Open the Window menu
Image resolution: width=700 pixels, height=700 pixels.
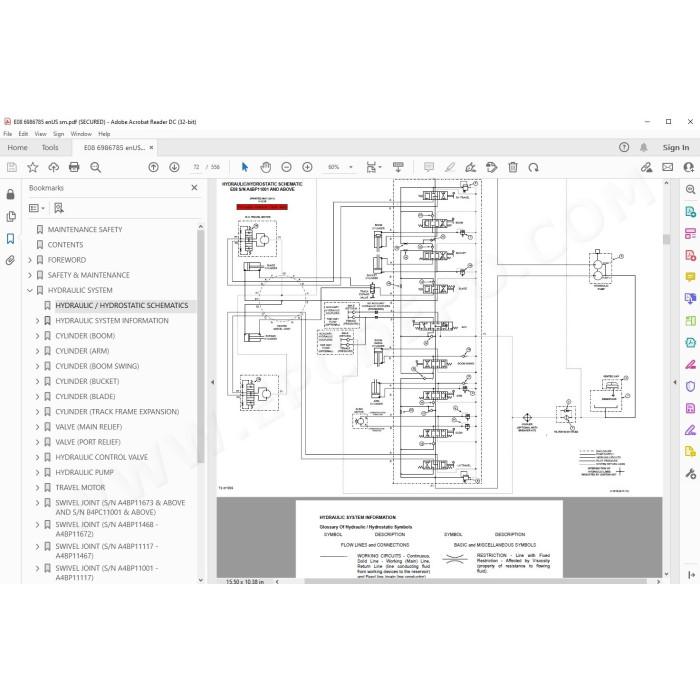coord(81,134)
